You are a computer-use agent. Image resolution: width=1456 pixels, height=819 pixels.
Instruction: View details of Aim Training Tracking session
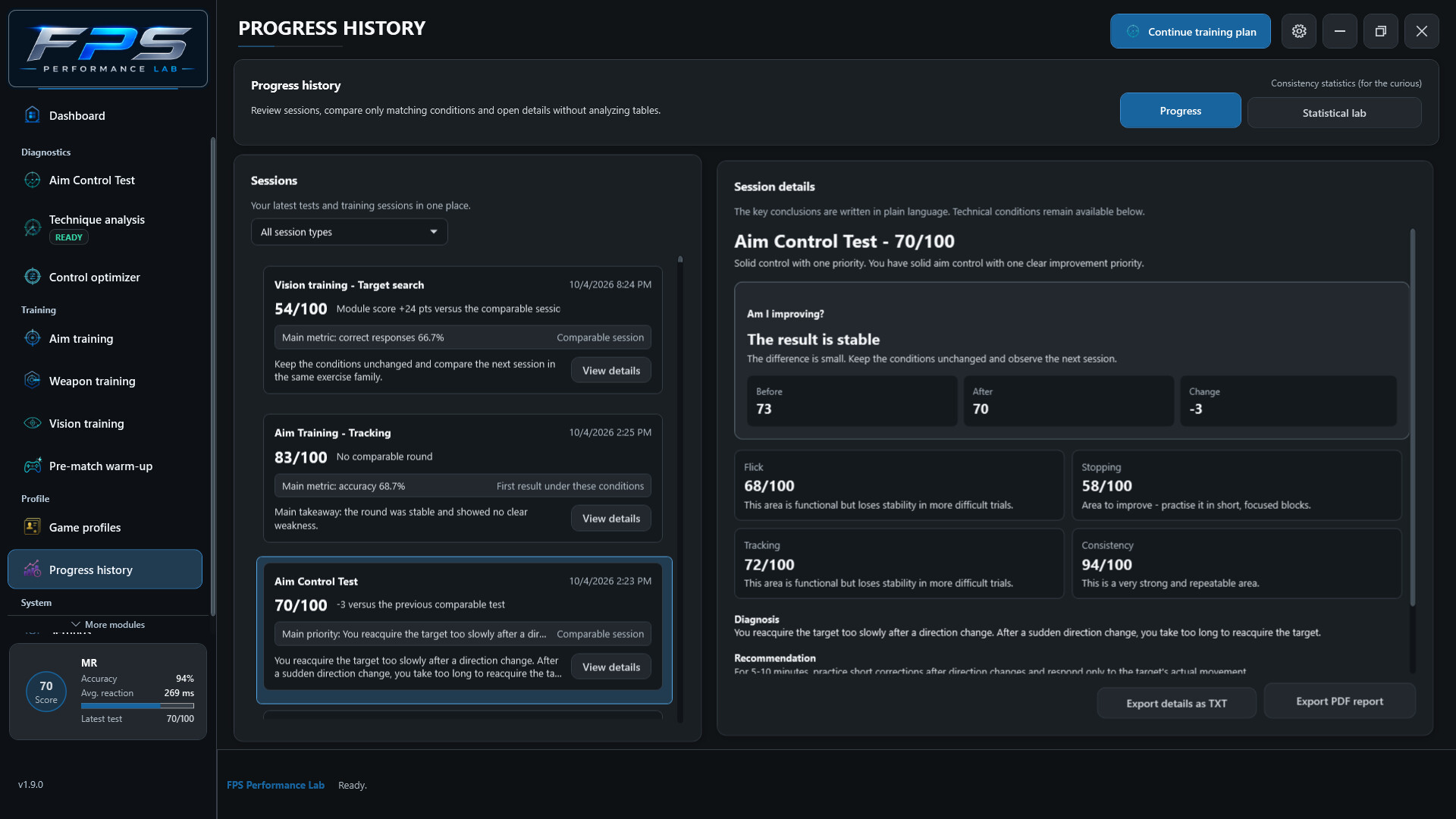tap(610, 518)
